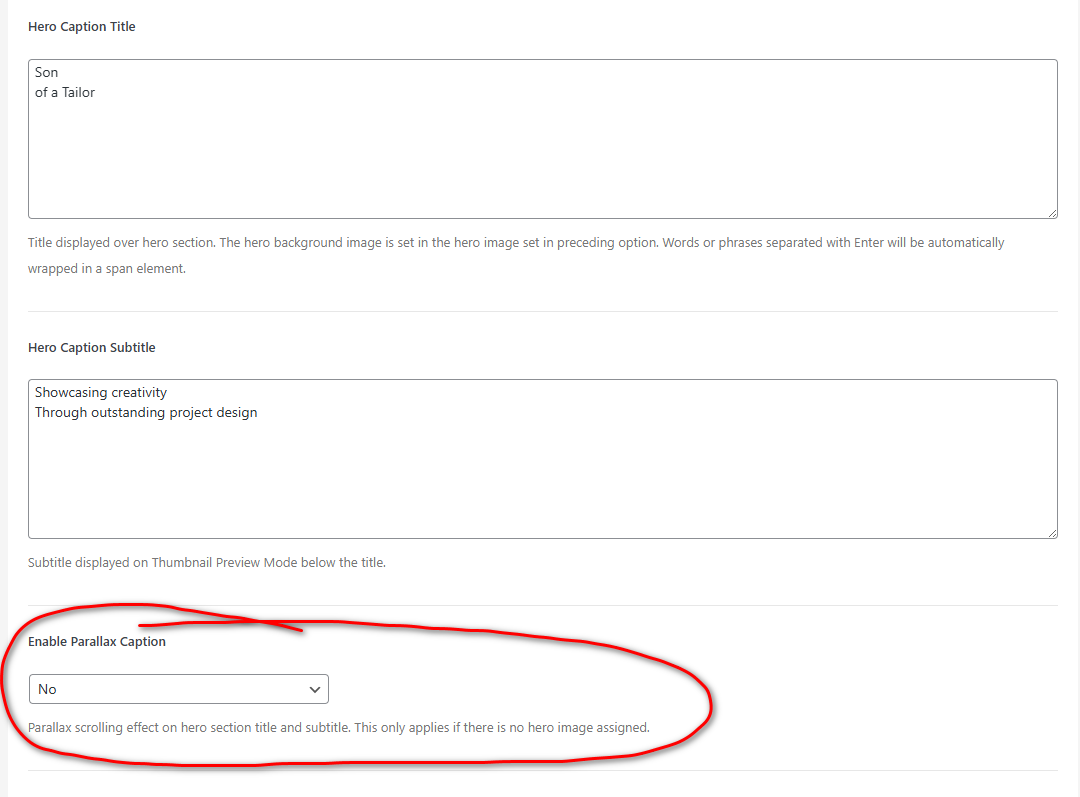Click the "Hero Caption Title" label
Image resolution: width=1080 pixels, height=797 pixels.
tap(81, 27)
